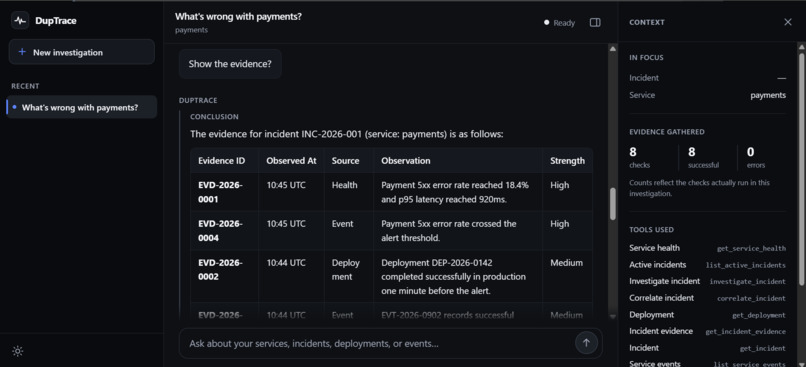
Task: Send message with the arrow-up button
Action: click(586, 343)
